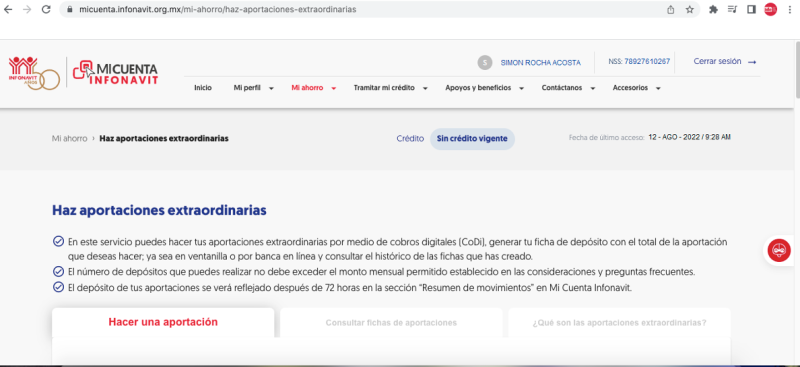Viewport: 800px width, 367px height.
Task: Click the NSS number text
Action: click(639, 61)
